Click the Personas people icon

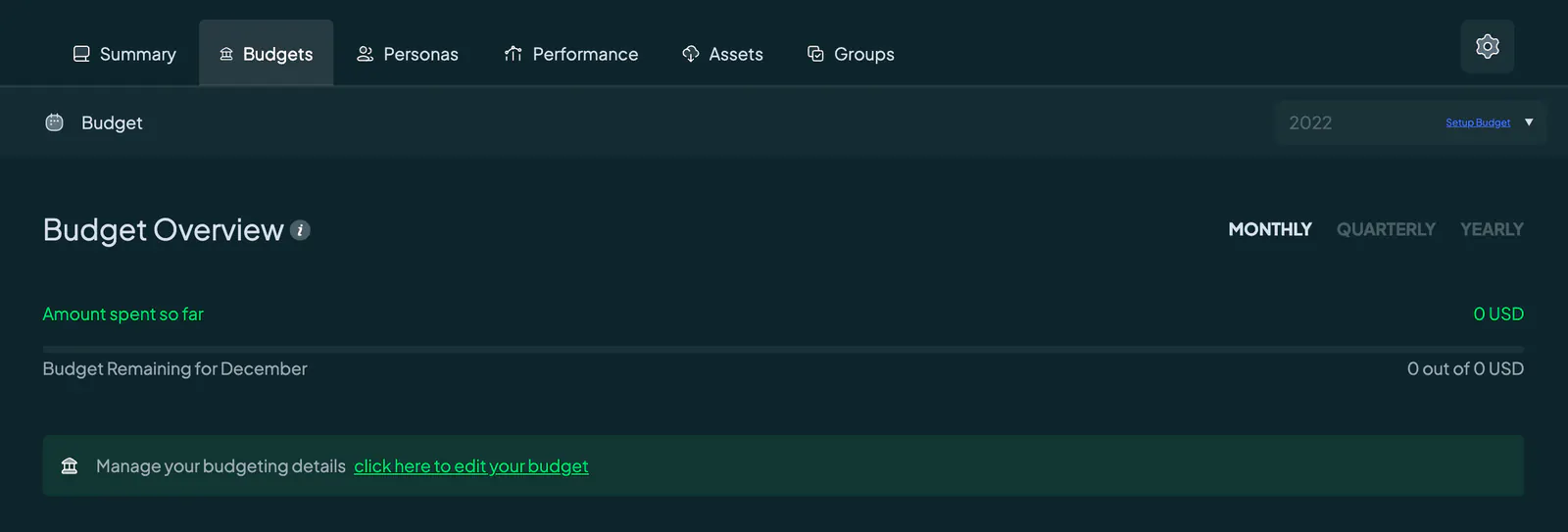pyautogui.click(x=366, y=54)
